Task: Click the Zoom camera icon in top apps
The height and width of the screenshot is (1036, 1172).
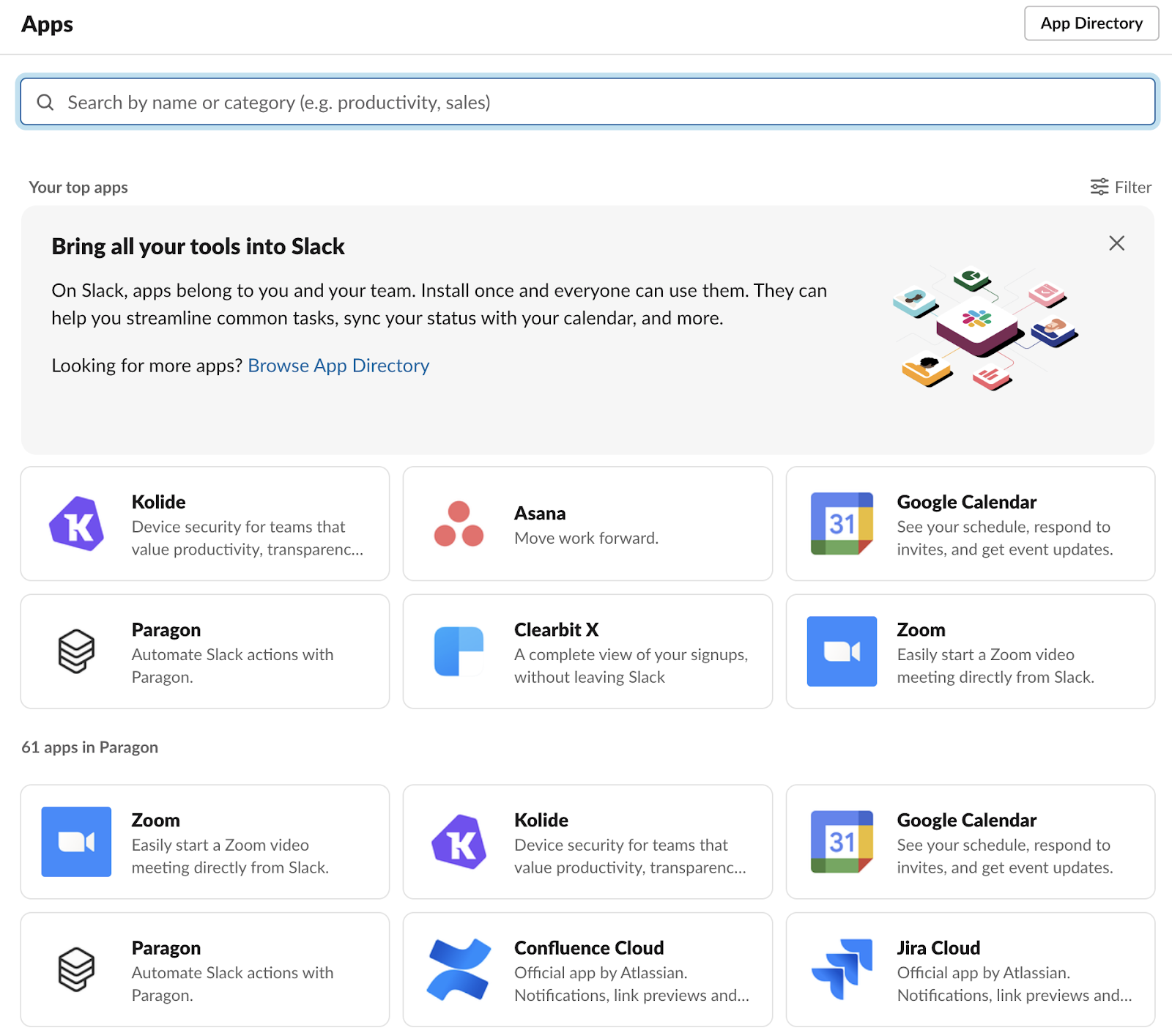Action: pyautogui.click(x=842, y=651)
